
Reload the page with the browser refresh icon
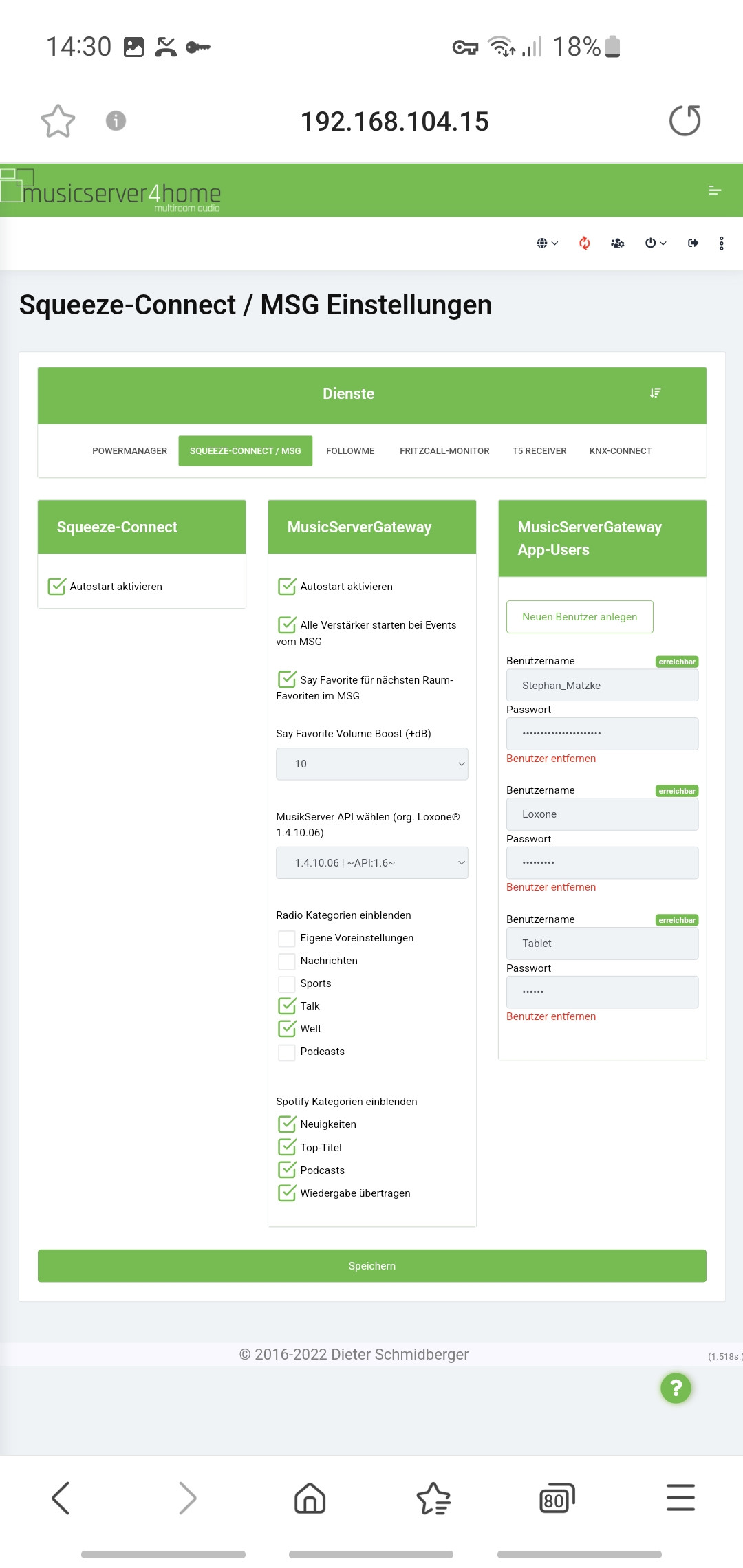(685, 121)
